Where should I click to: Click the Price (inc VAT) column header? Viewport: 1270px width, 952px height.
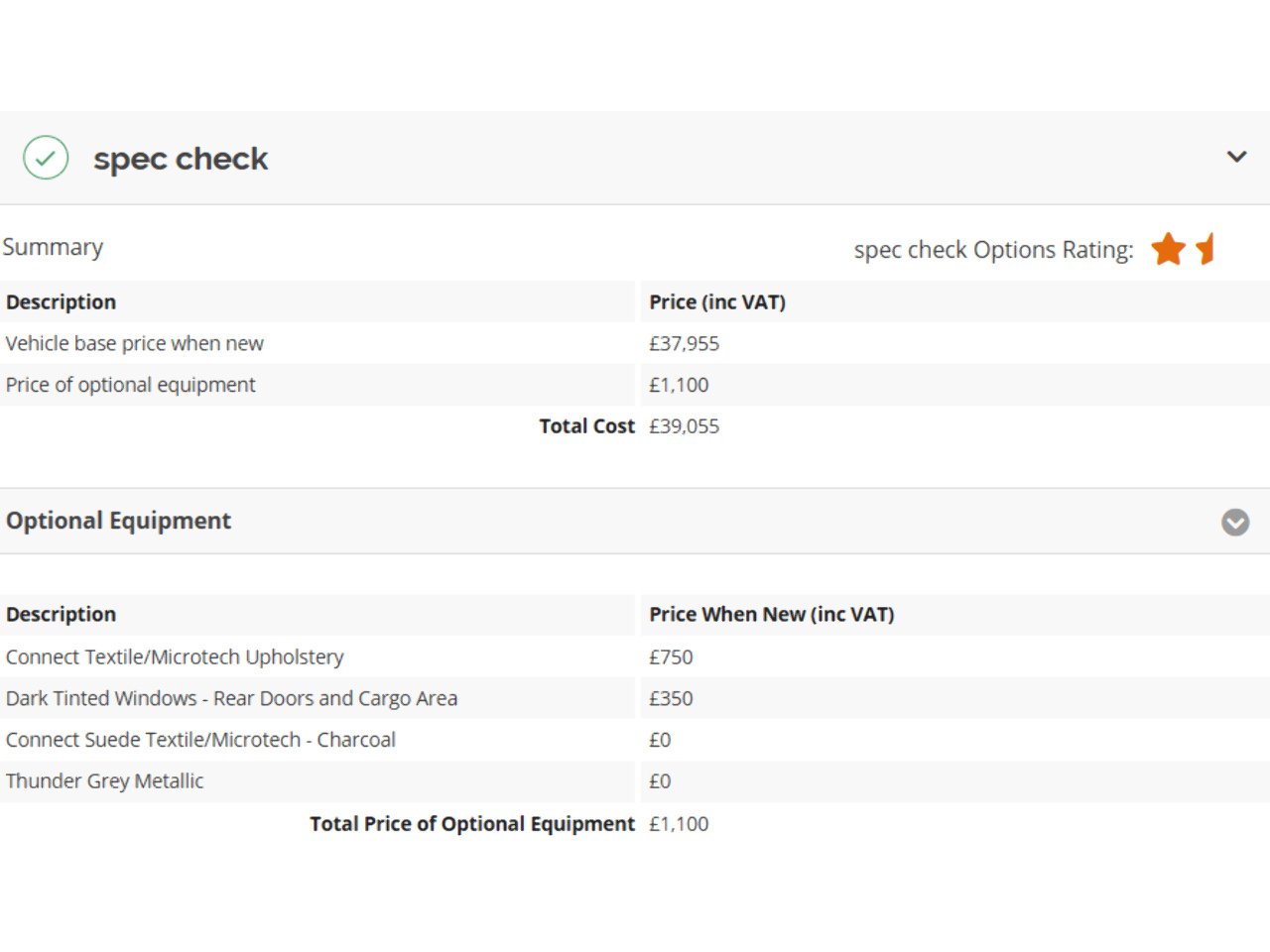(717, 302)
